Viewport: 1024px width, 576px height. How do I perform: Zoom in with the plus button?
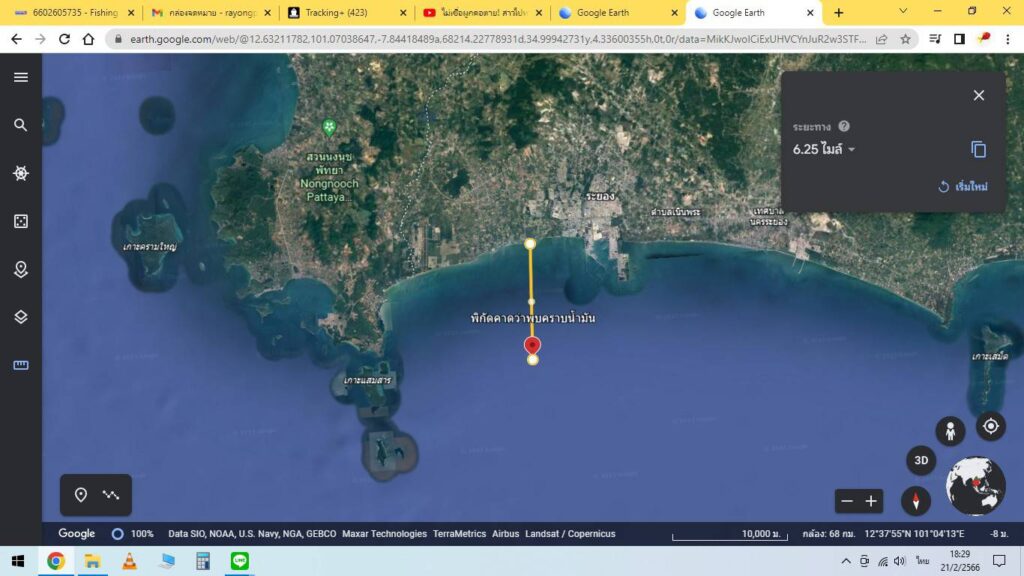[x=871, y=501]
